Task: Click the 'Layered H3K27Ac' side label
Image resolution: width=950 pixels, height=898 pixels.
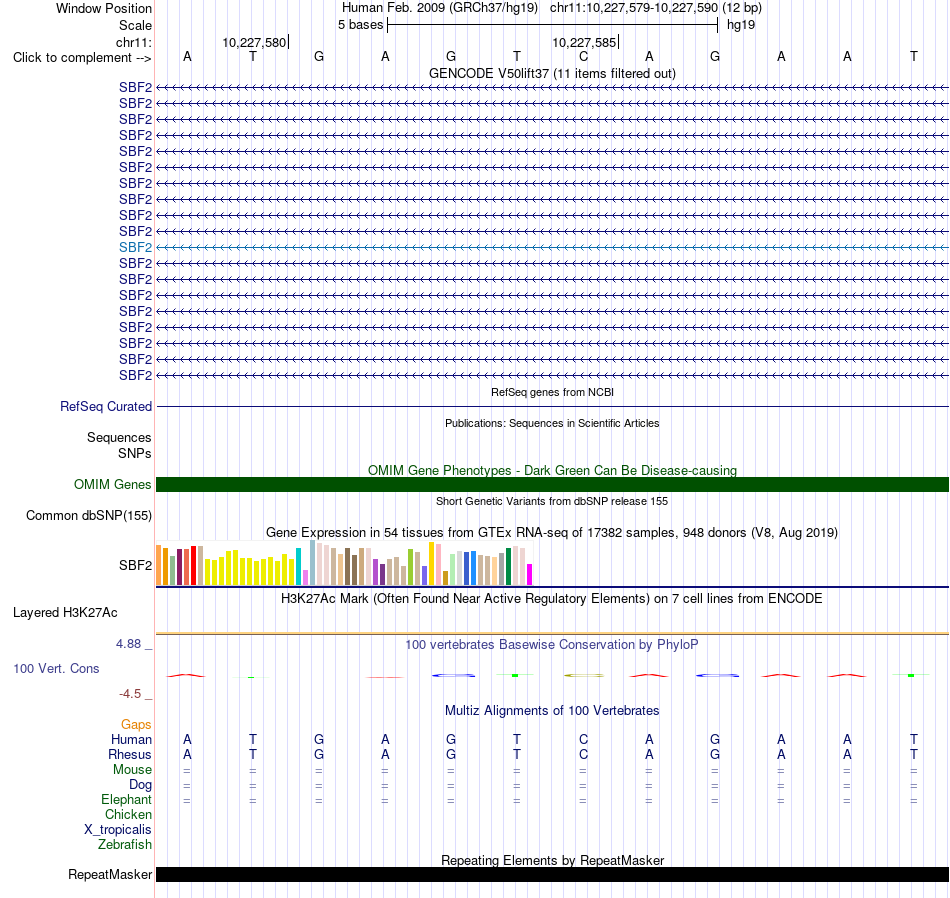Action: pos(65,613)
